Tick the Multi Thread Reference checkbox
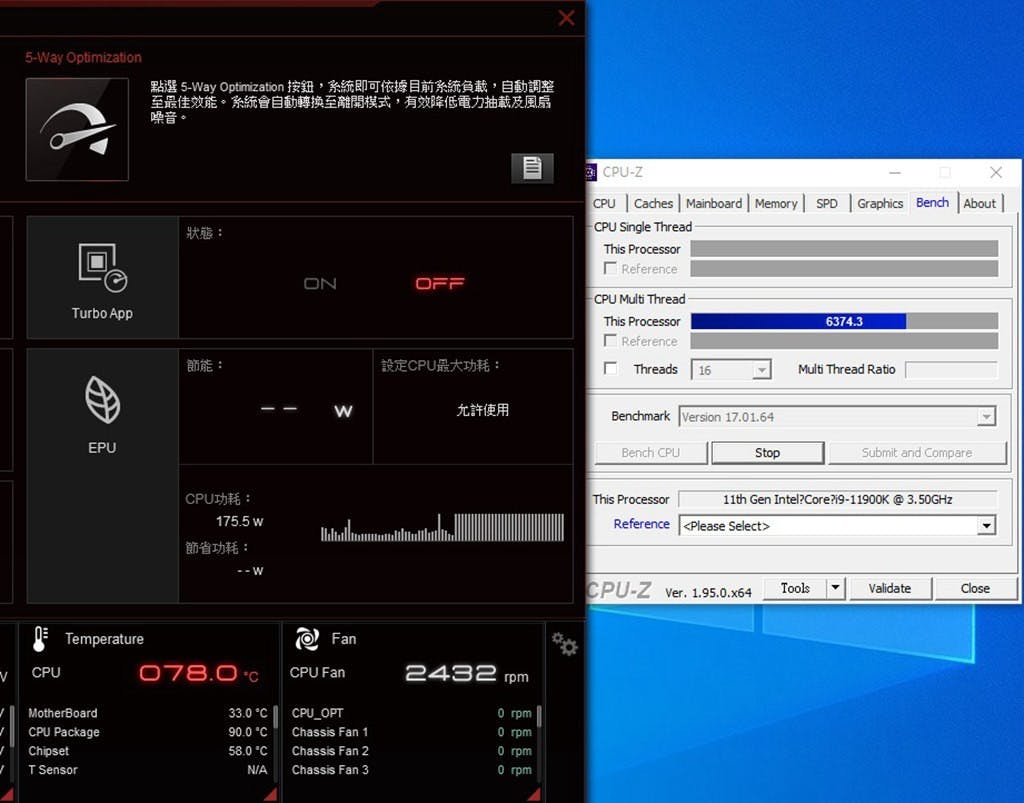1024x803 pixels. coord(611,341)
